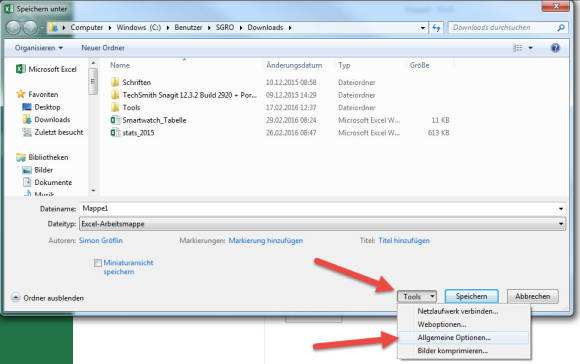Open the view options icon

point(518,48)
